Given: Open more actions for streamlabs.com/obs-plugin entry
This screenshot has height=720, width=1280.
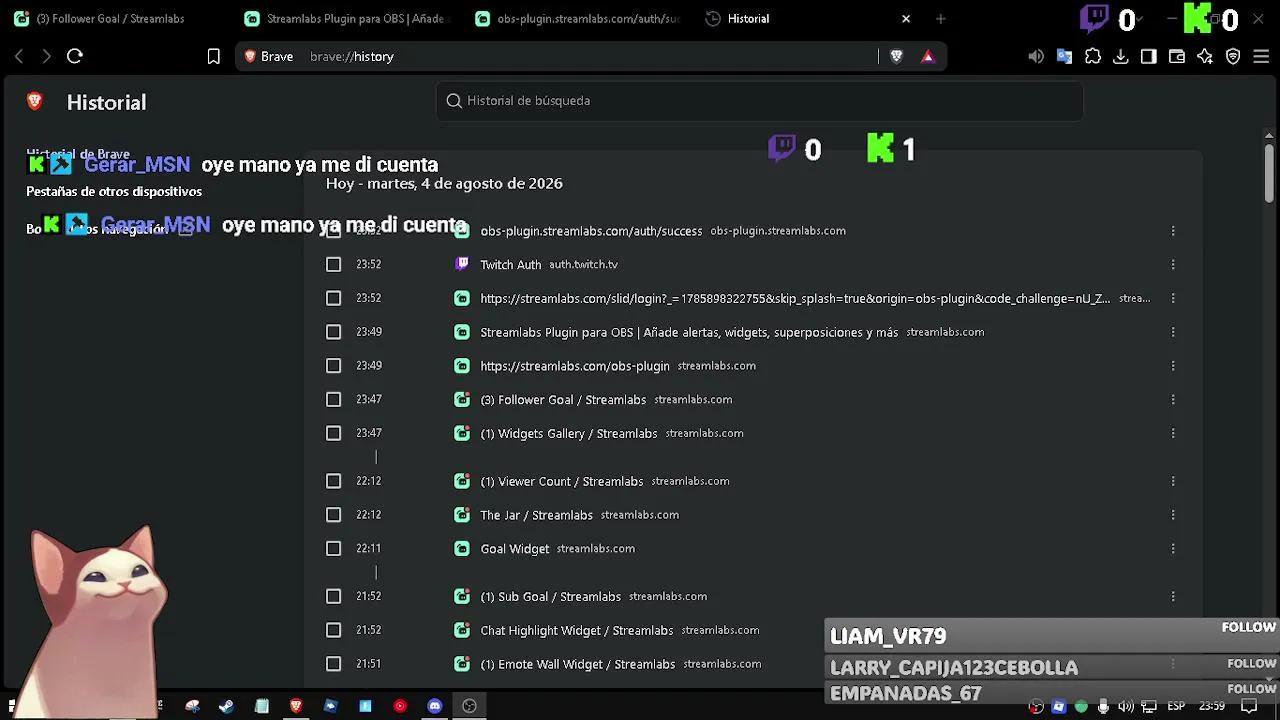Looking at the screenshot, I should tap(1173, 366).
